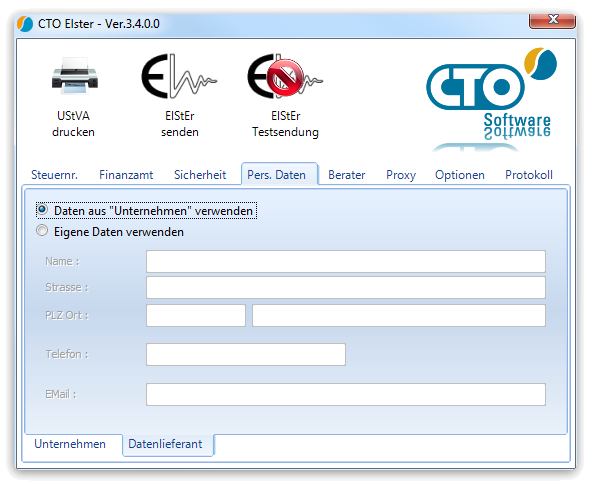Show the Protokoll tab

[x=529, y=175]
